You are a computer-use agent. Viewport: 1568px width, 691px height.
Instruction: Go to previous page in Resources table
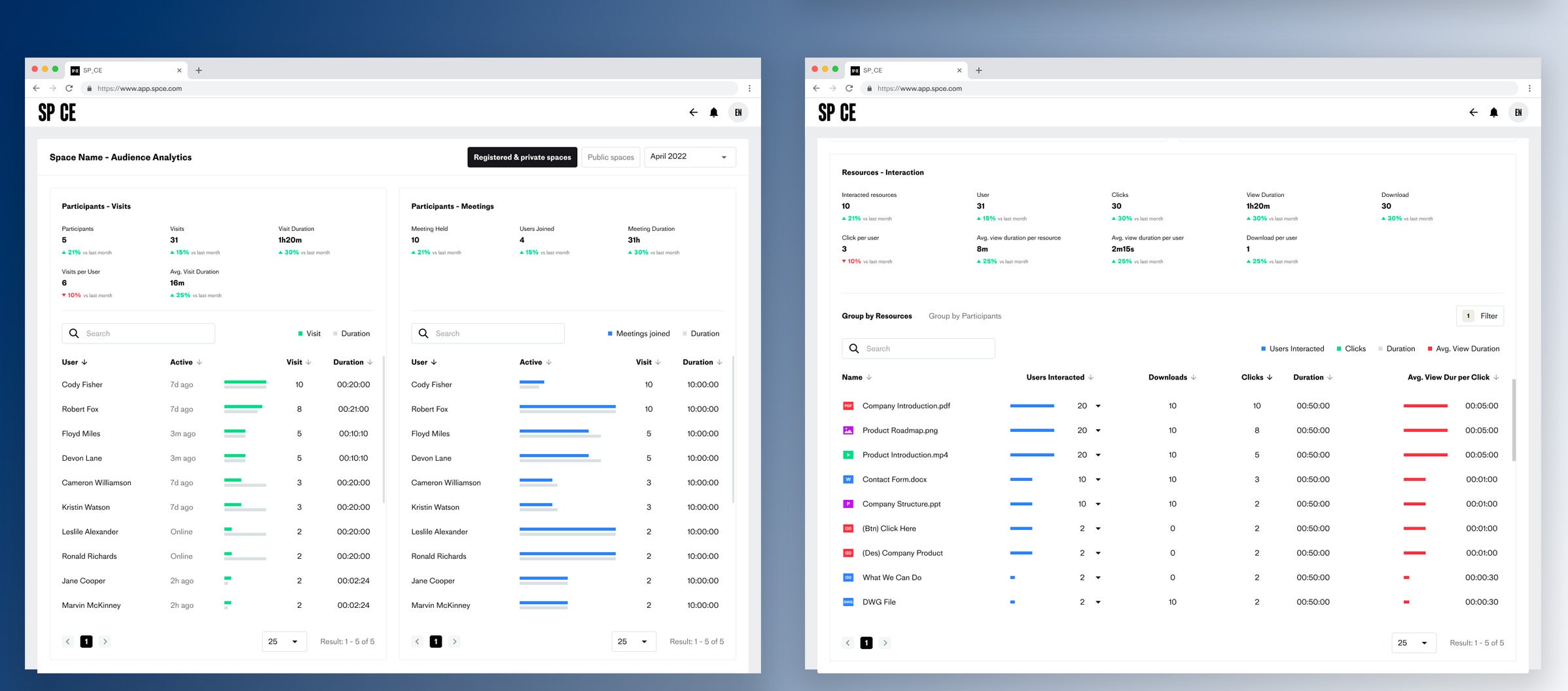pyautogui.click(x=848, y=643)
